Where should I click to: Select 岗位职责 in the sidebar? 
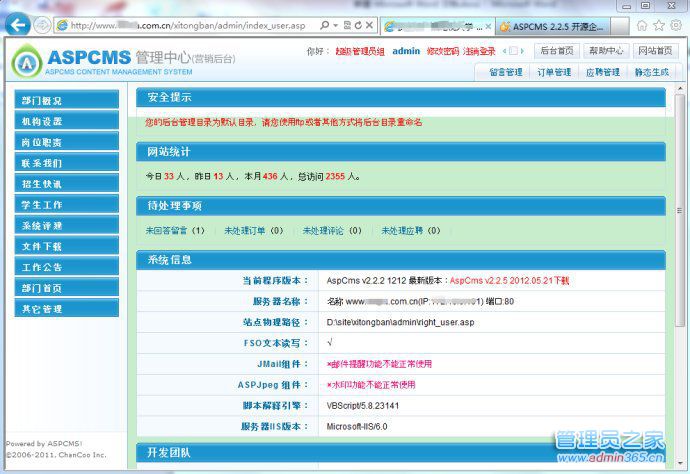pyautogui.click(x=66, y=142)
